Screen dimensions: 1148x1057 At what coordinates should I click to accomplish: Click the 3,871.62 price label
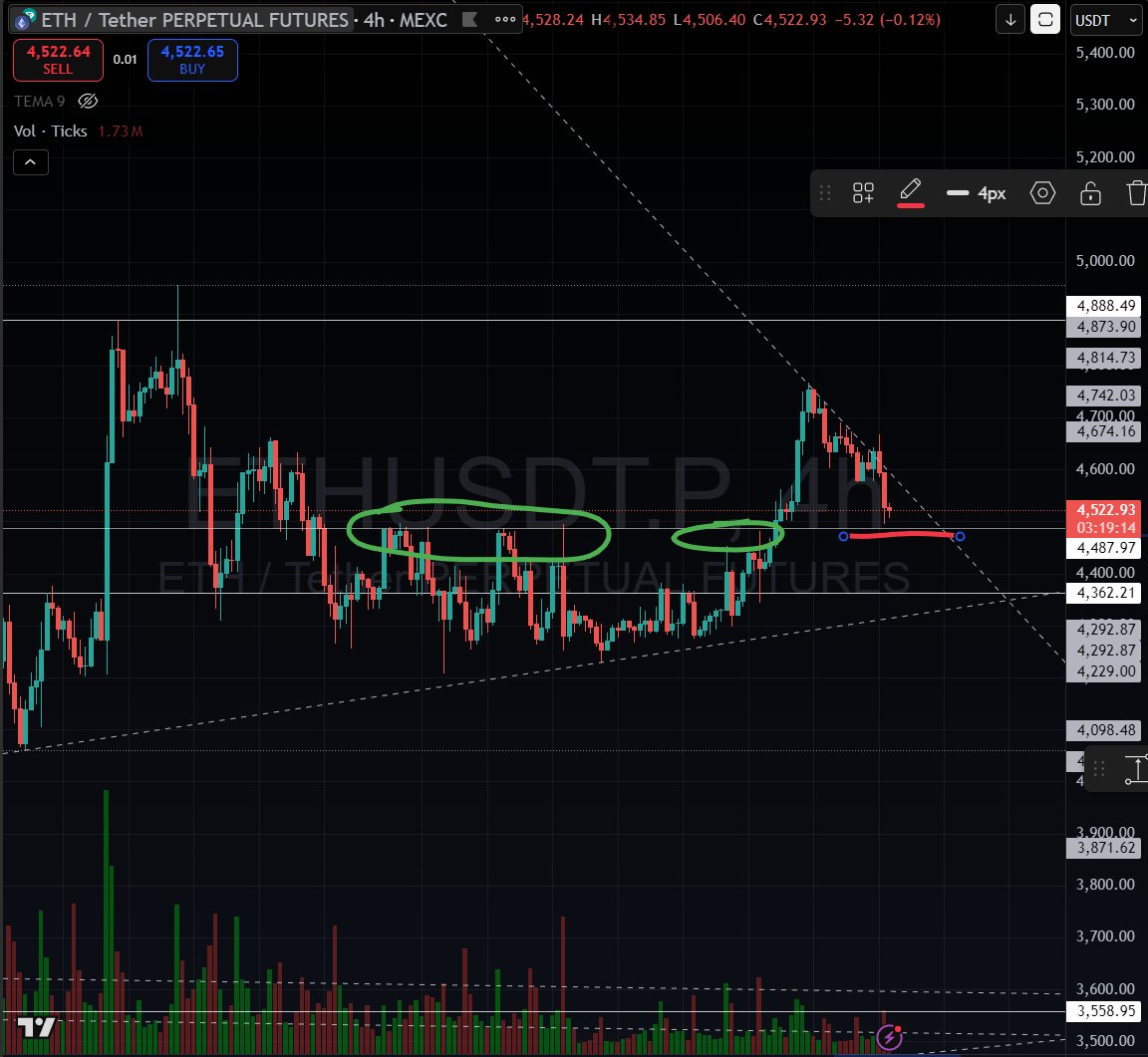1105,848
